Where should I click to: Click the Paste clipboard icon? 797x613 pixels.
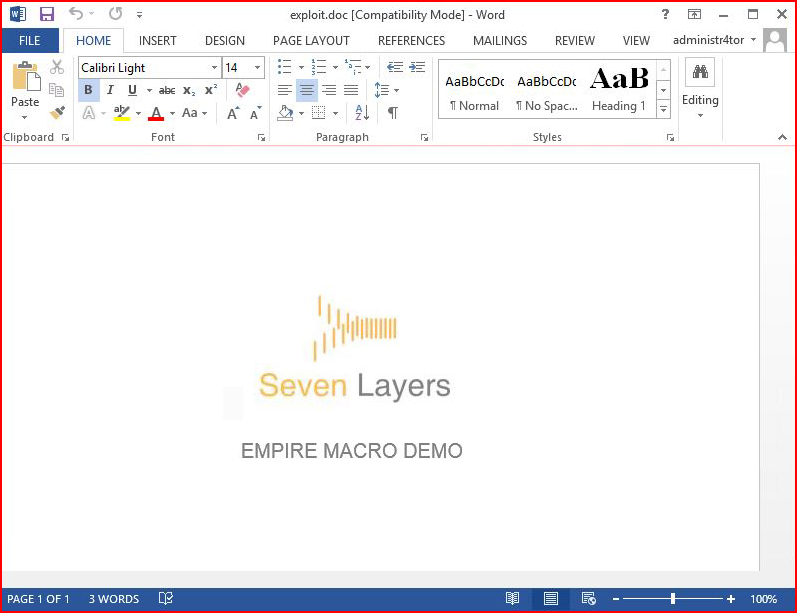click(25, 76)
